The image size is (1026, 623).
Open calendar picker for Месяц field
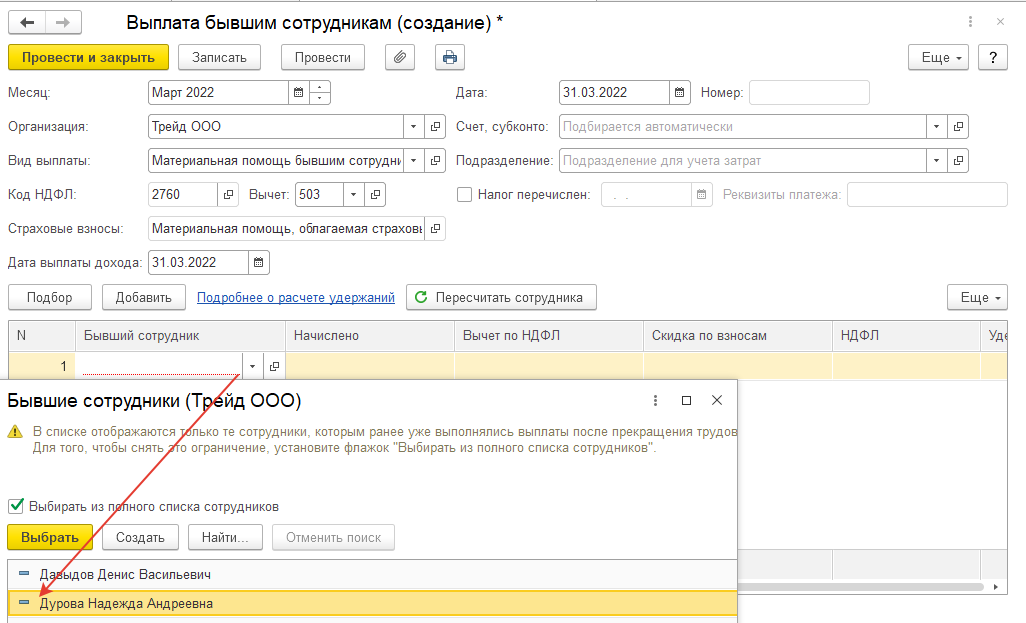298,93
